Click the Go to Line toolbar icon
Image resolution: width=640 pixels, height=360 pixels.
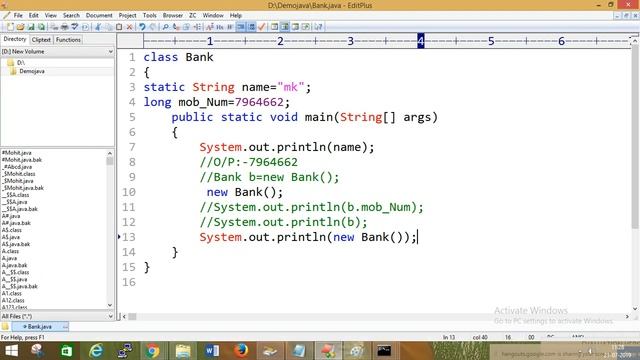click(197, 27)
